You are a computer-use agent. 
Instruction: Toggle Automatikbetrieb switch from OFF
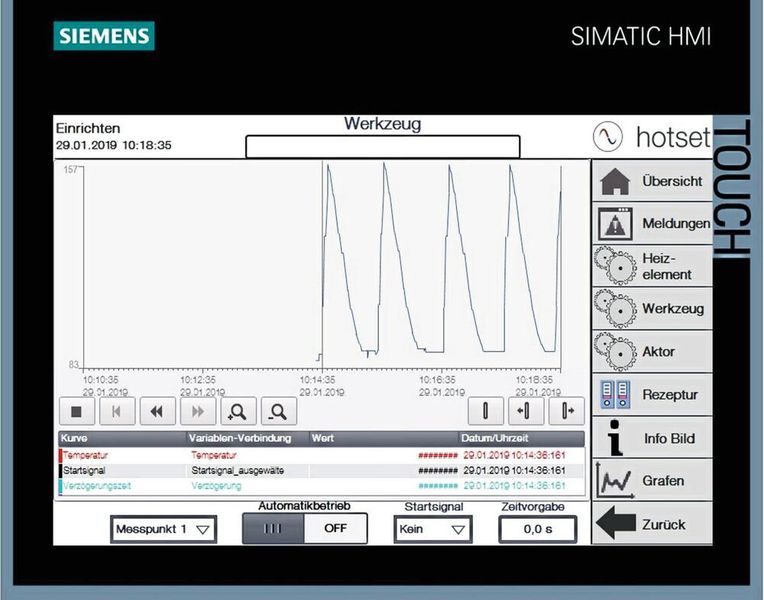tap(305, 528)
